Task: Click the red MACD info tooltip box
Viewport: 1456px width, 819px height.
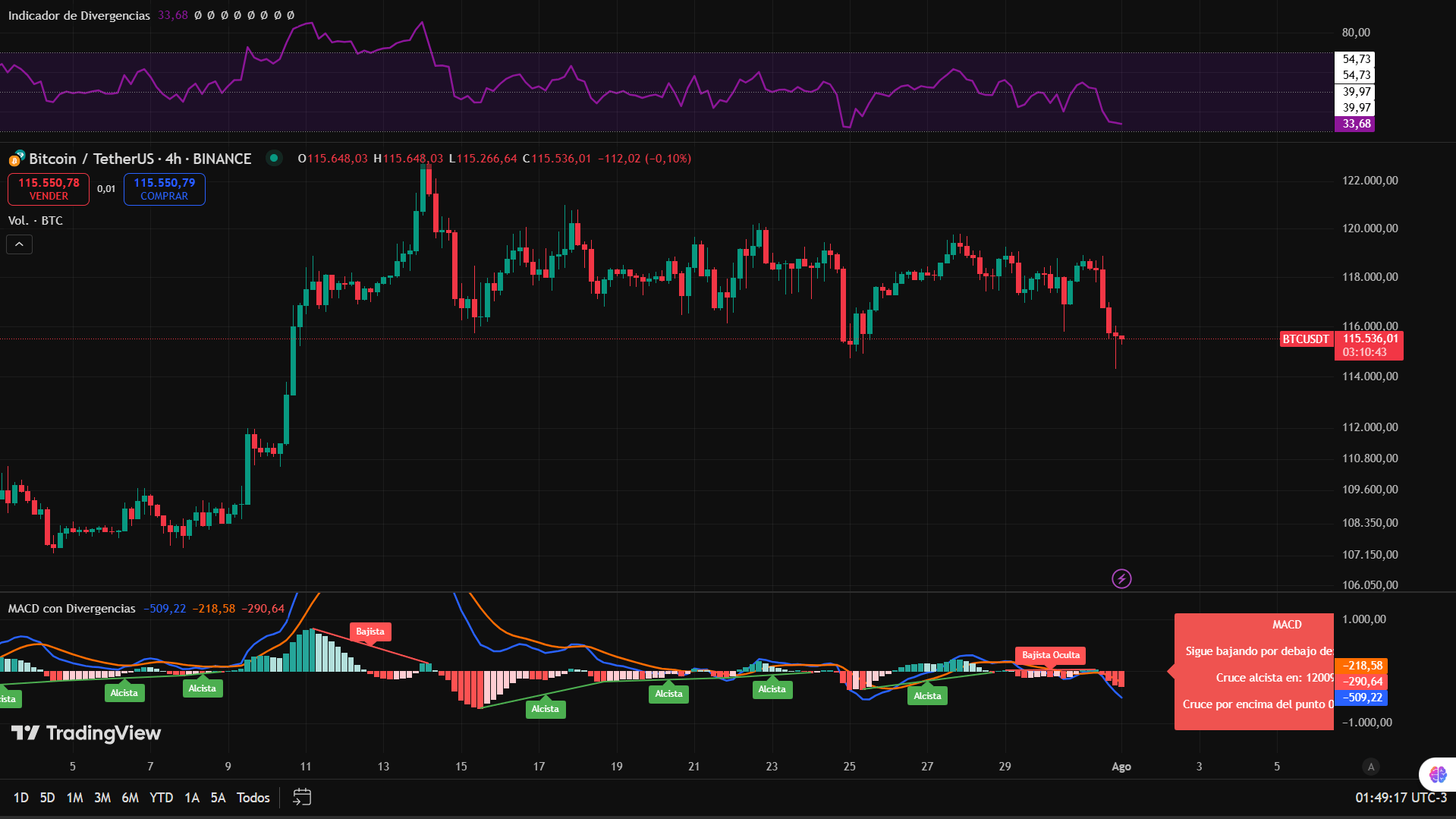Action: 1254,672
